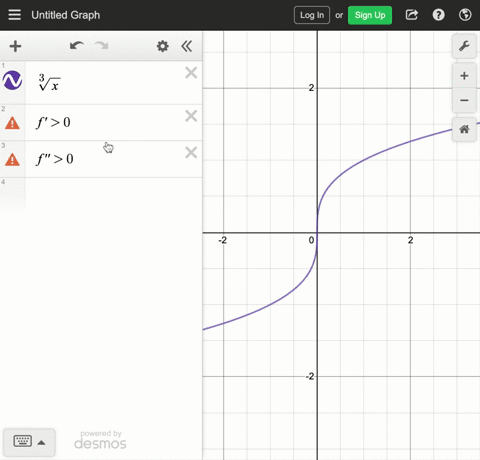Open the hamburger menu

(x=14, y=15)
